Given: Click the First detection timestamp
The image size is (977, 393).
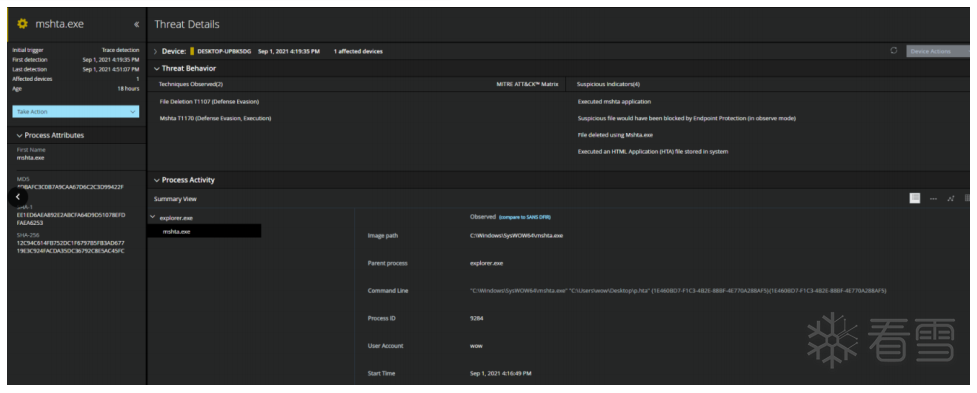Looking at the screenshot, I should click(x=111, y=60).
